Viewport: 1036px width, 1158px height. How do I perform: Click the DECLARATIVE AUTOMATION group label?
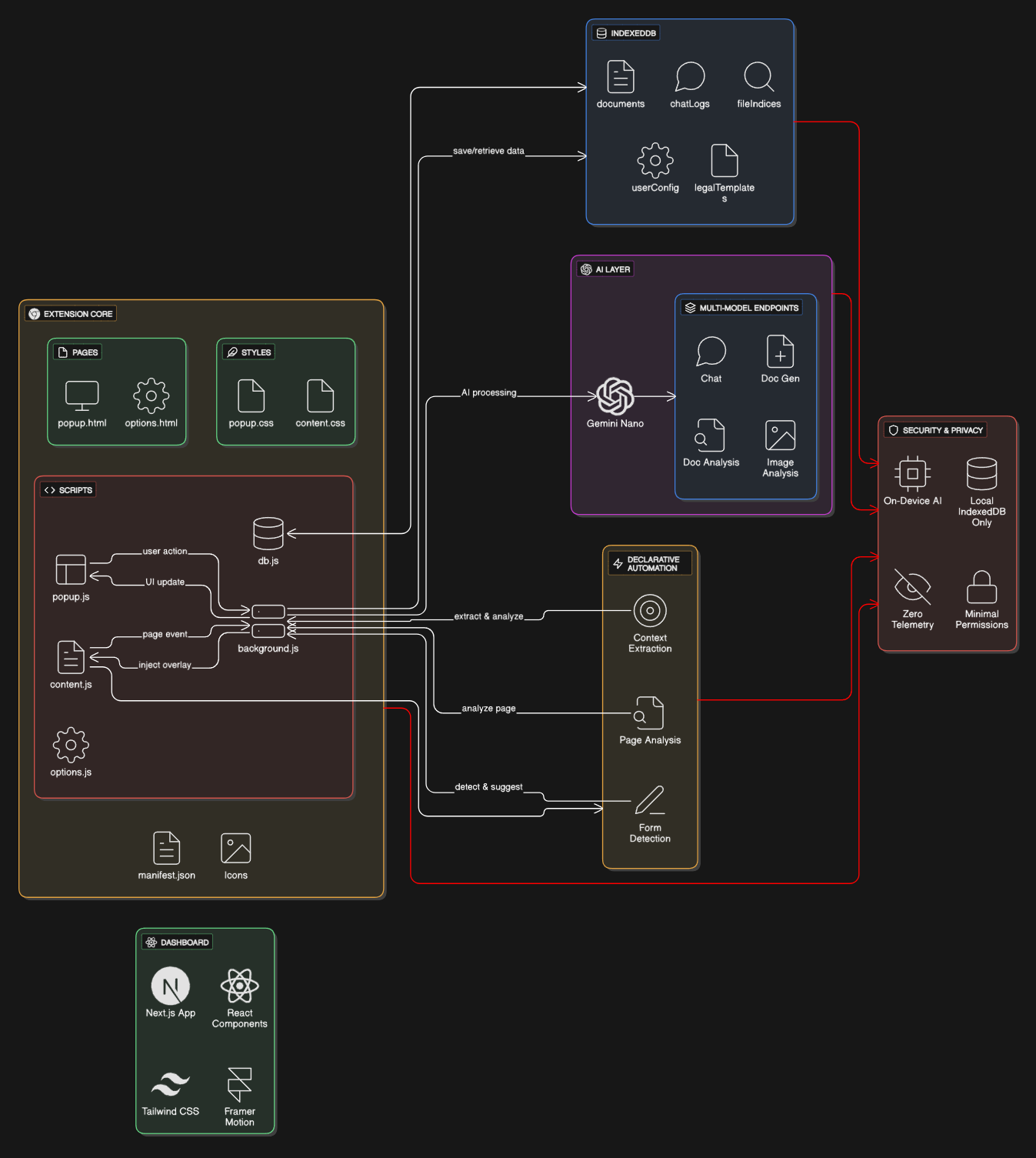[x=650, y=564]
